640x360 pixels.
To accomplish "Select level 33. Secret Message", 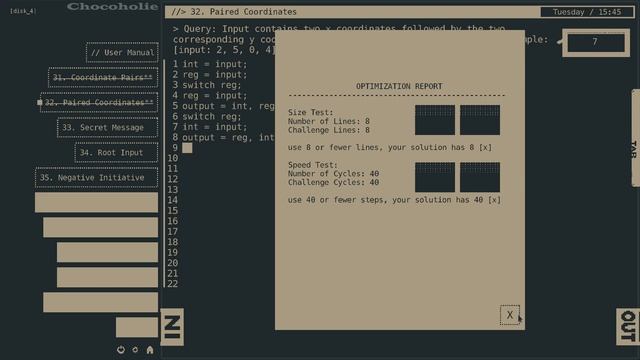I will (x=107, y=128).
